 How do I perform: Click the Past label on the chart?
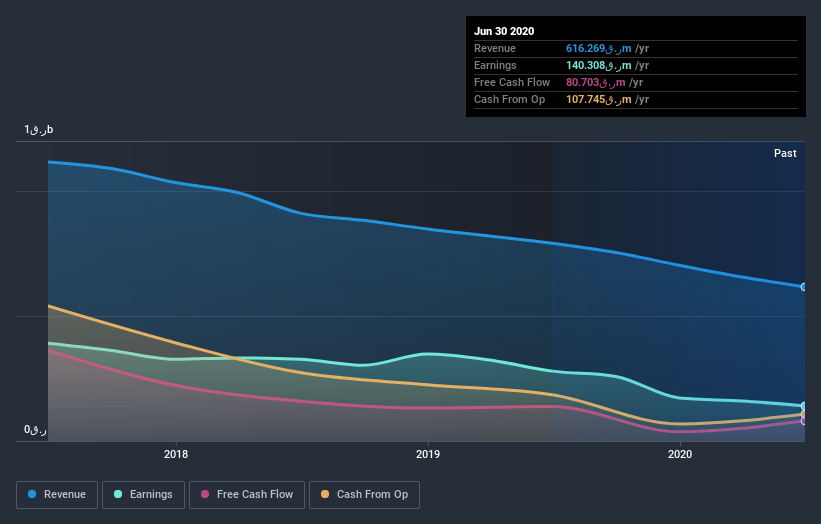click(x=785, y=153)
